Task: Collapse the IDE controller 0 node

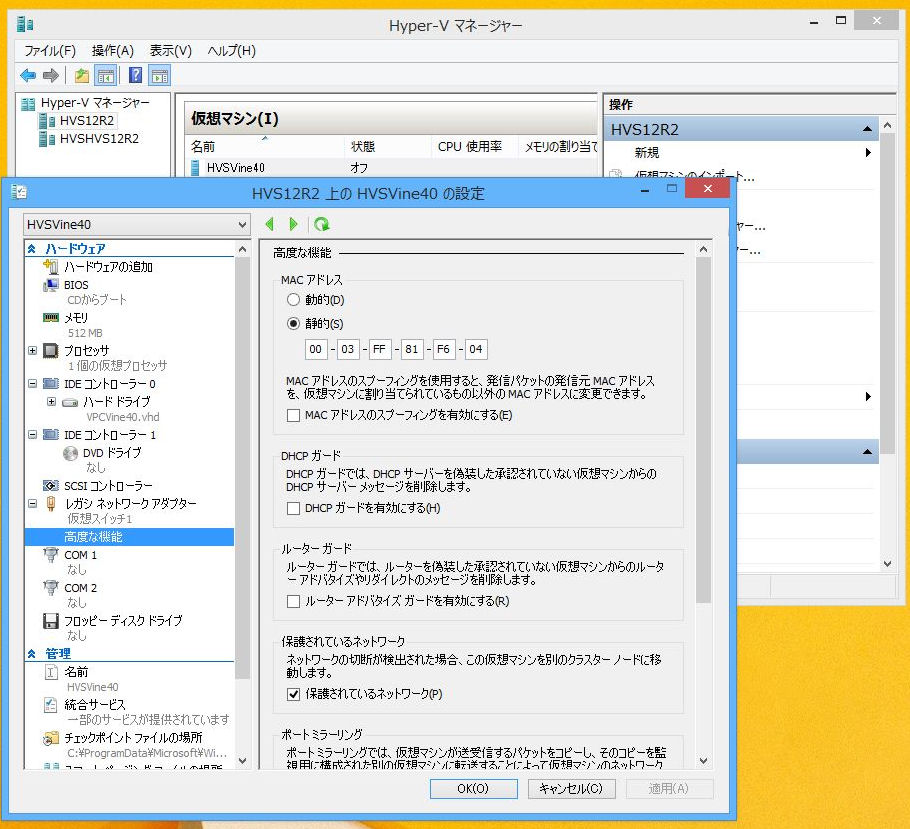Action: (x=33, y=384)
